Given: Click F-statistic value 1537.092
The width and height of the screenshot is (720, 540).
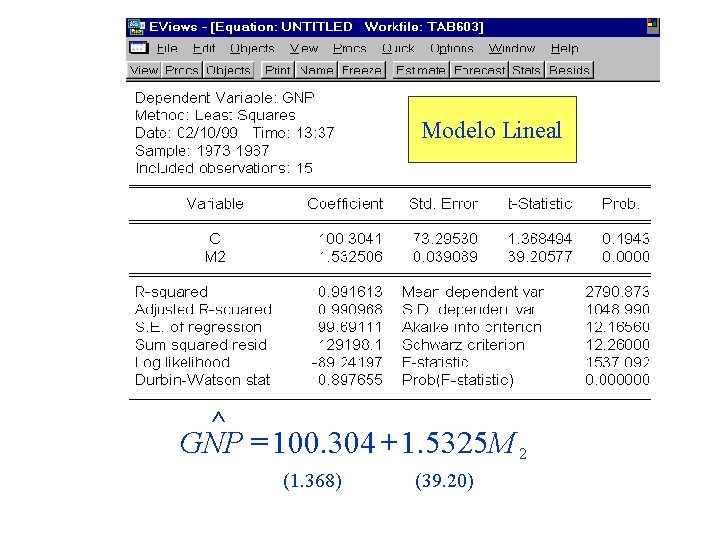Looking at the screenshot, I should coord(618,362).
